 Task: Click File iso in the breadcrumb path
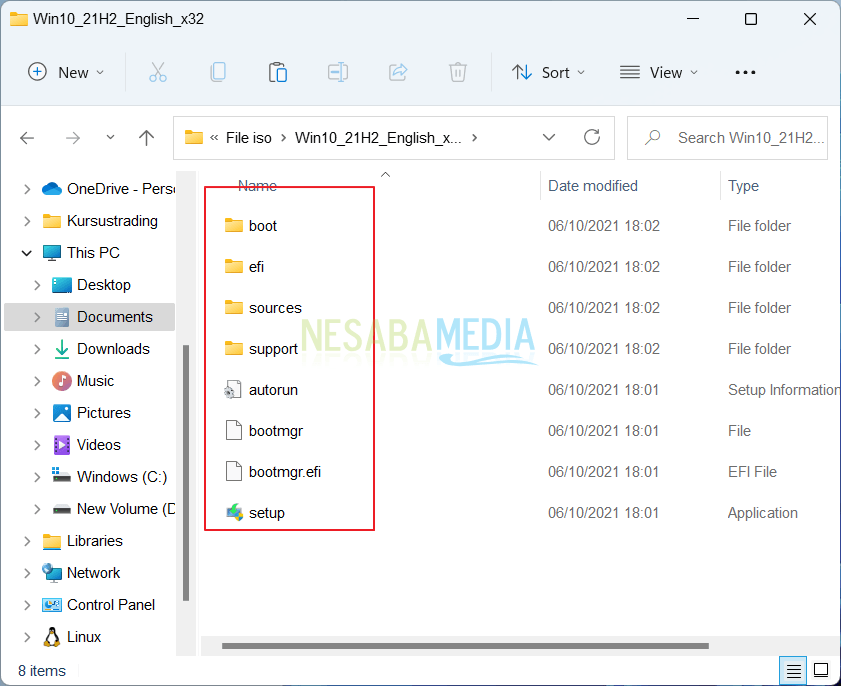[248, 138]
